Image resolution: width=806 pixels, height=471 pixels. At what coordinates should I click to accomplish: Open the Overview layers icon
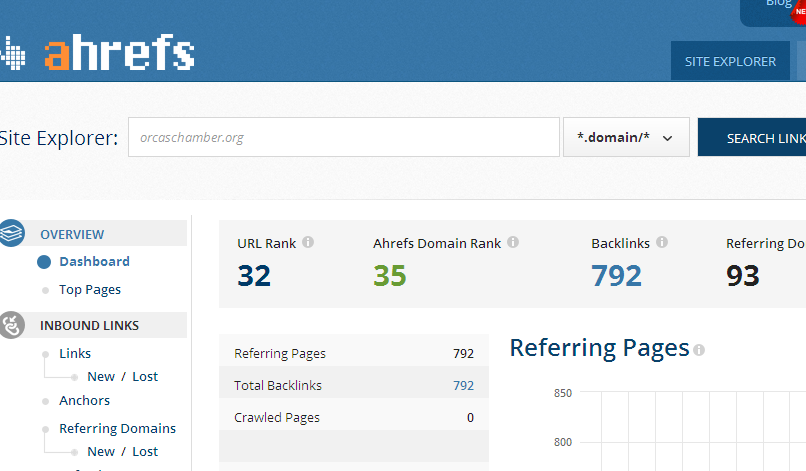[11, 233]
